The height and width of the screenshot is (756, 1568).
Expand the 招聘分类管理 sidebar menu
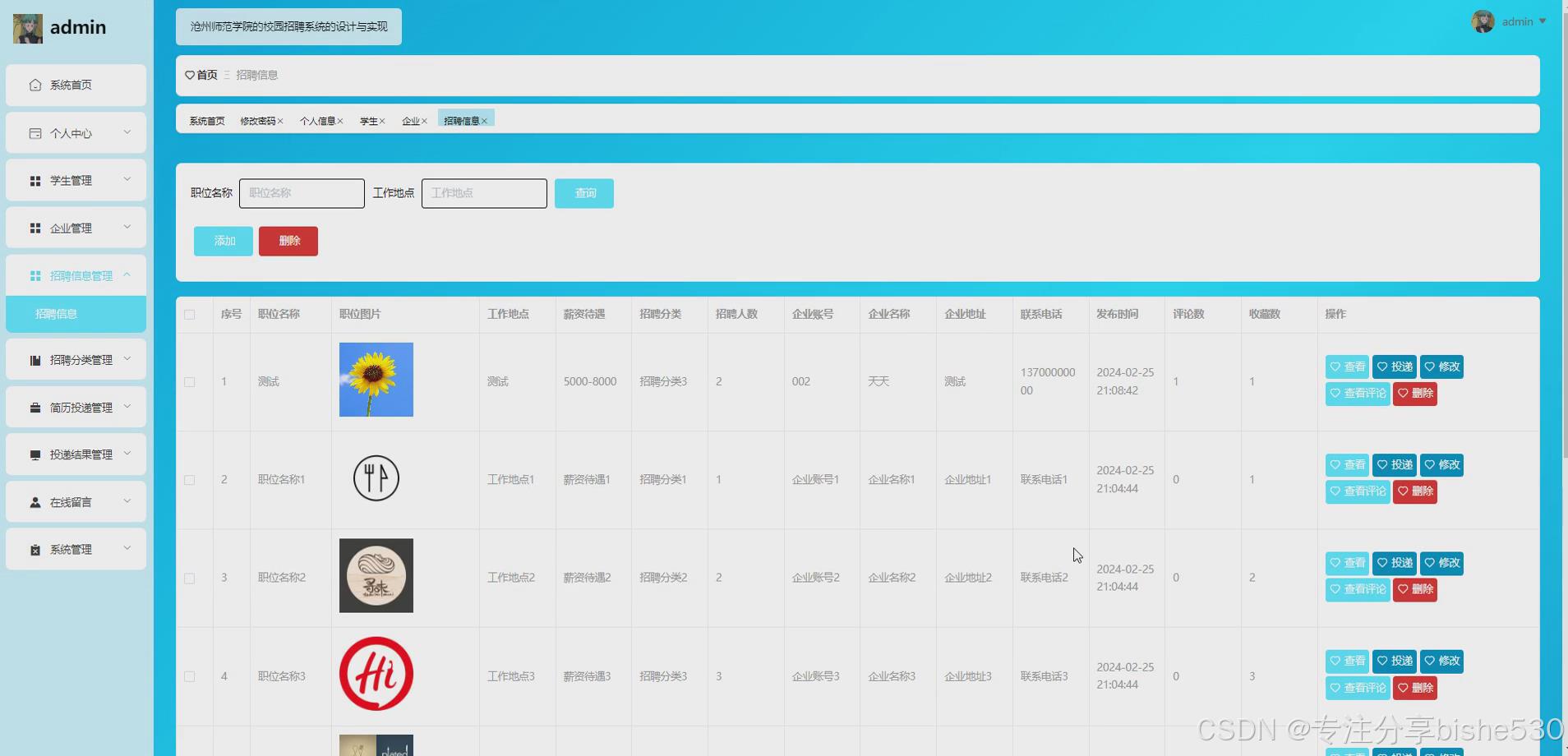pyautogui.click(x=127, y=358)
